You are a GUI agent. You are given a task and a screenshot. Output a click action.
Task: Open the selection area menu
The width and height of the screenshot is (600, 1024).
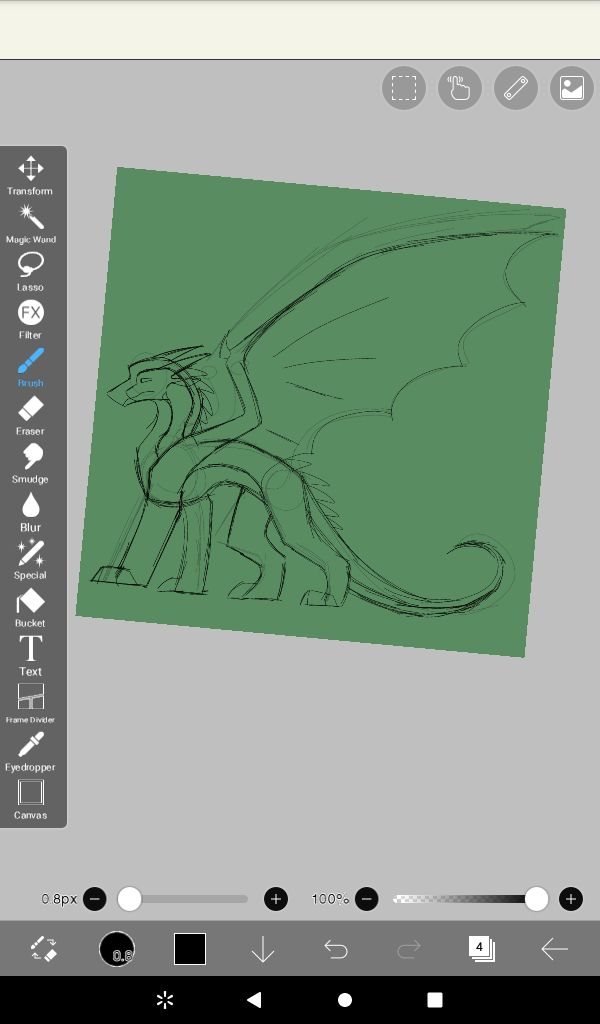point(403,88)
